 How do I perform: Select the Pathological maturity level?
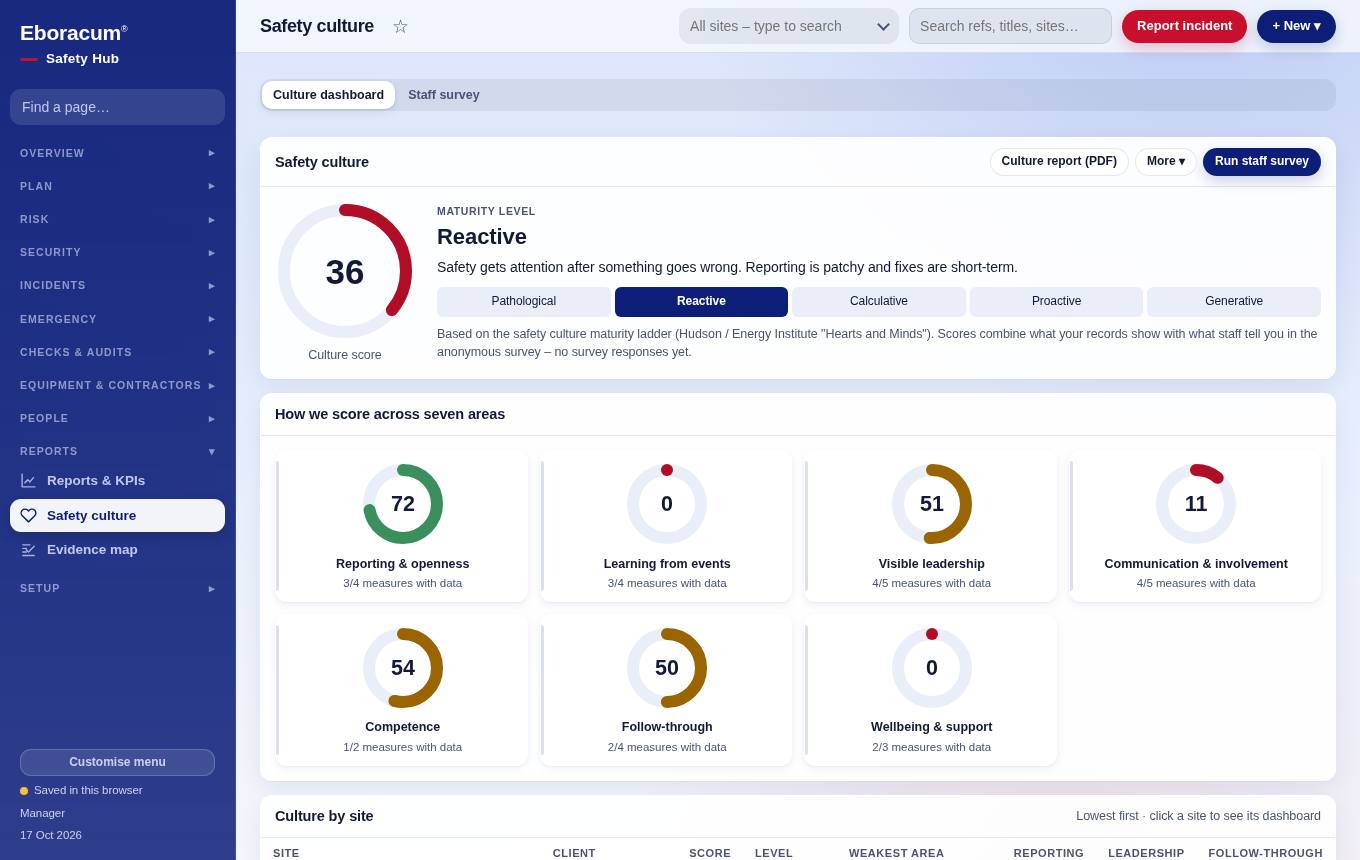point(524,302)
